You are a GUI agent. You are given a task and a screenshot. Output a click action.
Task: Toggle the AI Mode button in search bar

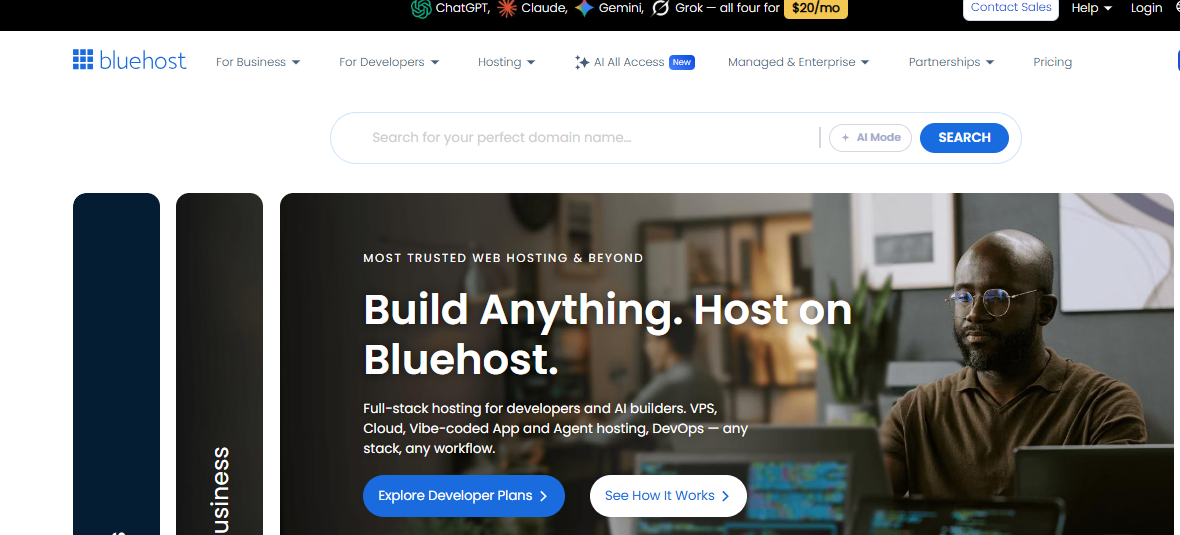click(871, 138)
